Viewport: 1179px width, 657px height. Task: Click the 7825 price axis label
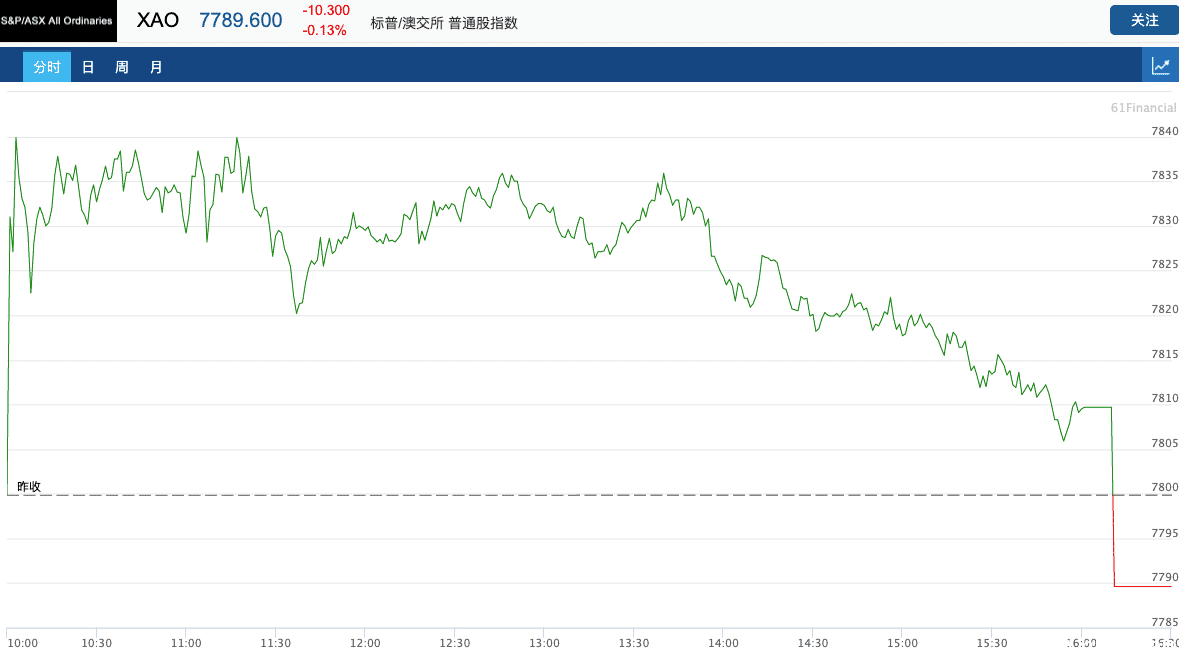pos(1165,264)
